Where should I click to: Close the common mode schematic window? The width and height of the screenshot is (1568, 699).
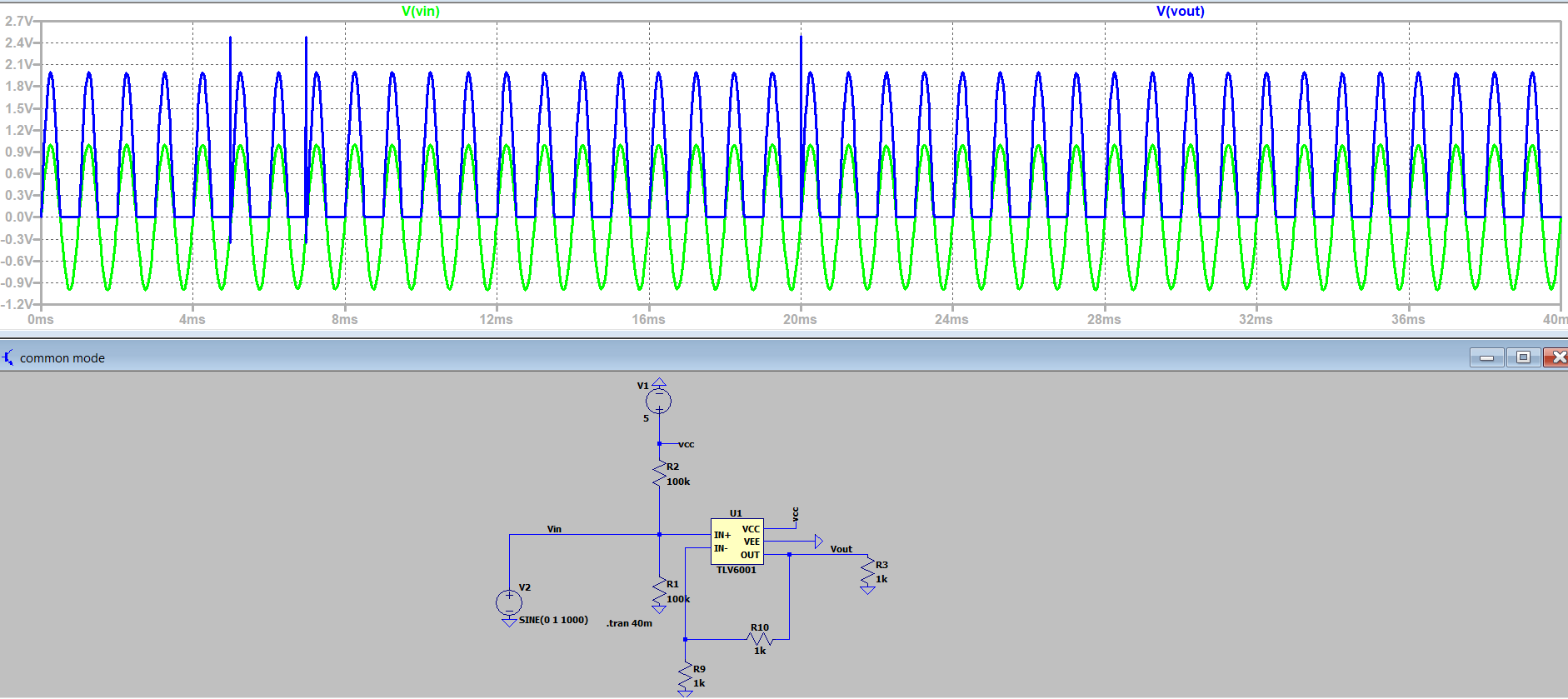point(1556,357)
